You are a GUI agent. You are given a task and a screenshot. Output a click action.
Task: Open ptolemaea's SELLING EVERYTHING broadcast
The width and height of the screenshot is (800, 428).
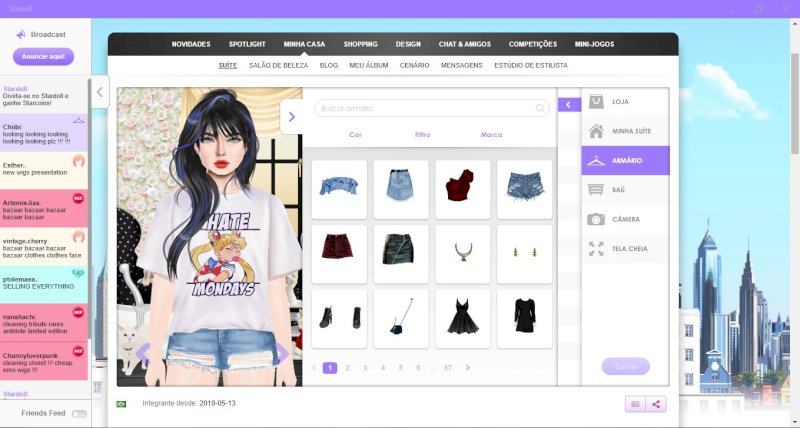pyautogui.click(x=44, y=285)
